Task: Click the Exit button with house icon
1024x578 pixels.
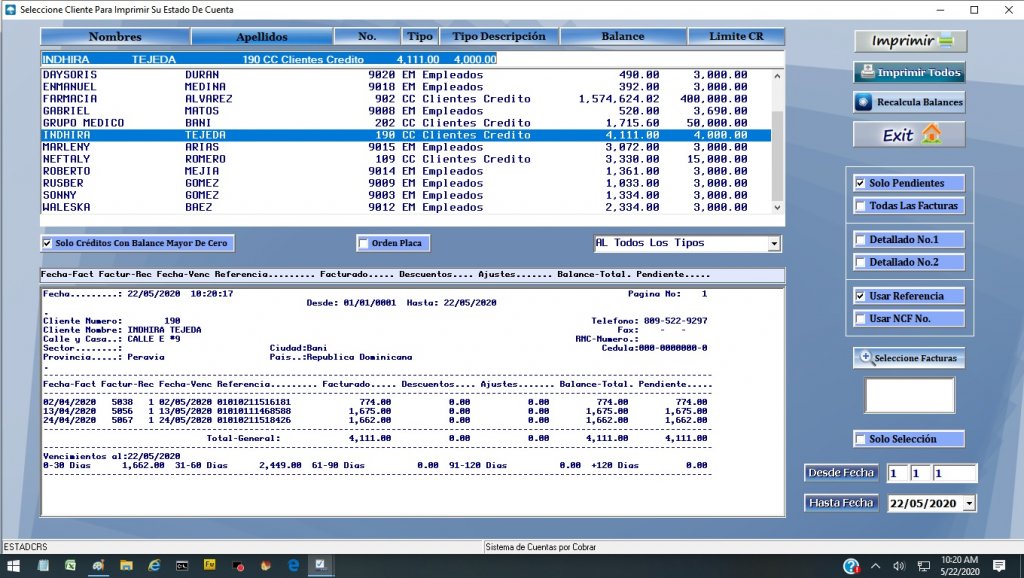Action: (908, 135)
